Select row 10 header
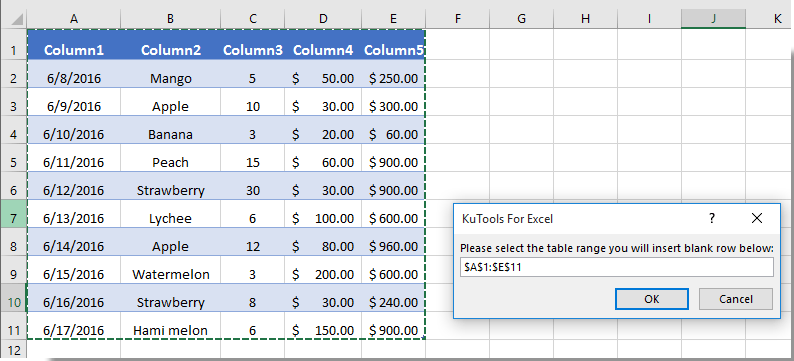 click(13, 298)
